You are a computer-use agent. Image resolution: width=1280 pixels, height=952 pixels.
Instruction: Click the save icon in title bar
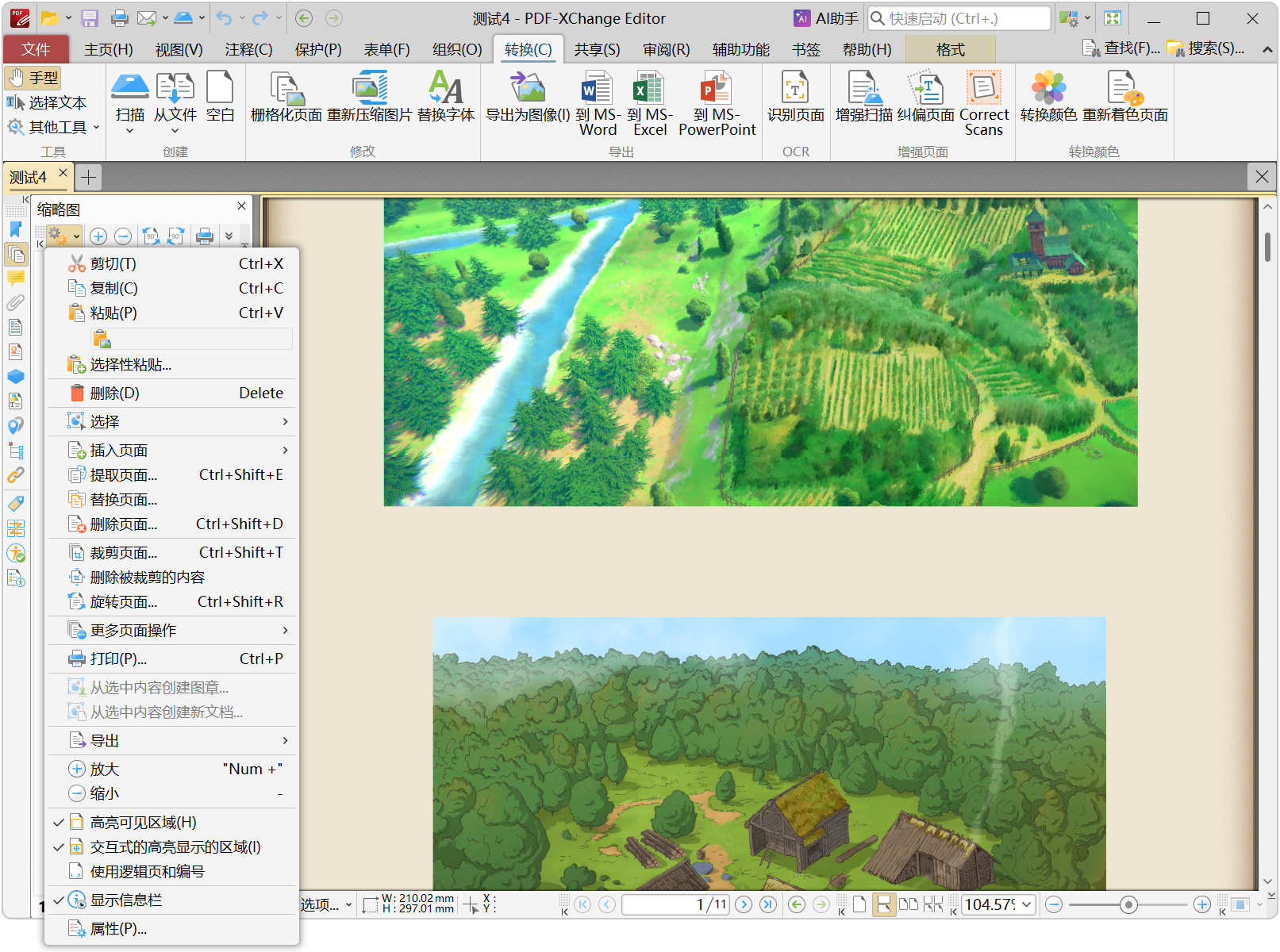[x=90, y=18]
